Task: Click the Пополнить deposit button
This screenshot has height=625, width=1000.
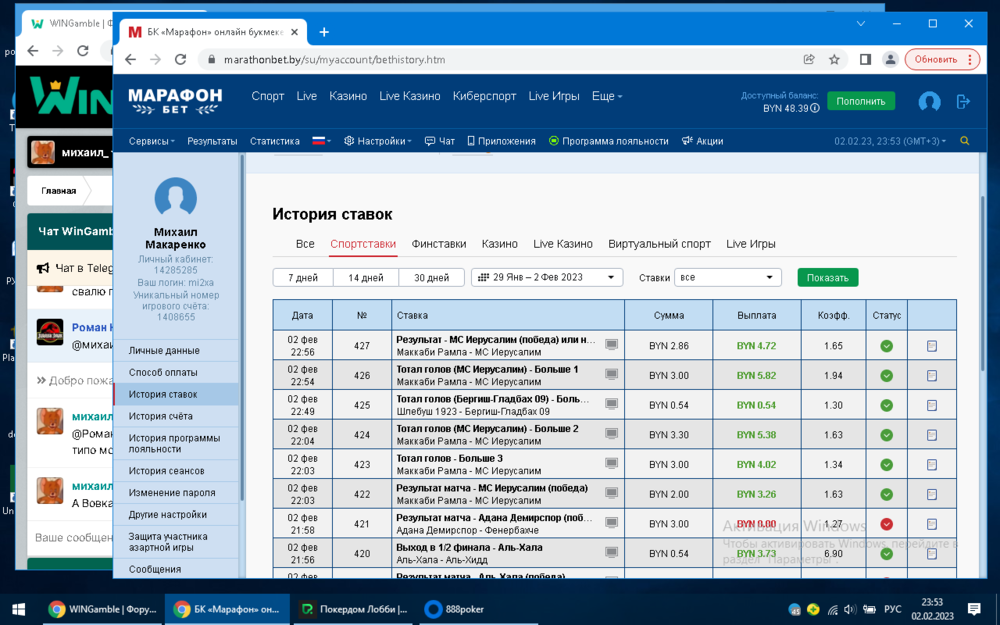Action: 860,101
